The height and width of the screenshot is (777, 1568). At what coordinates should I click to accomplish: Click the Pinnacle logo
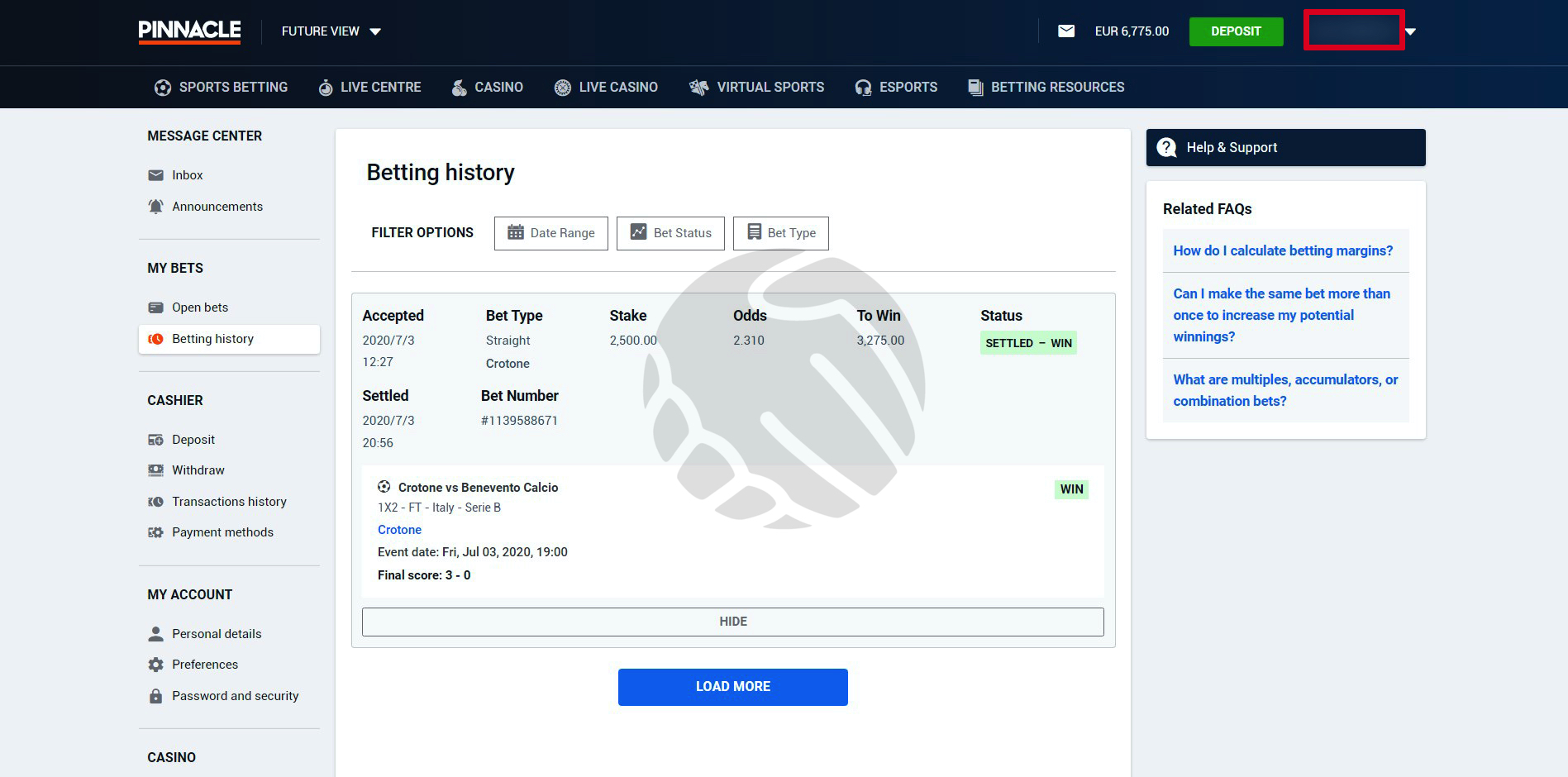click(189, 31)
